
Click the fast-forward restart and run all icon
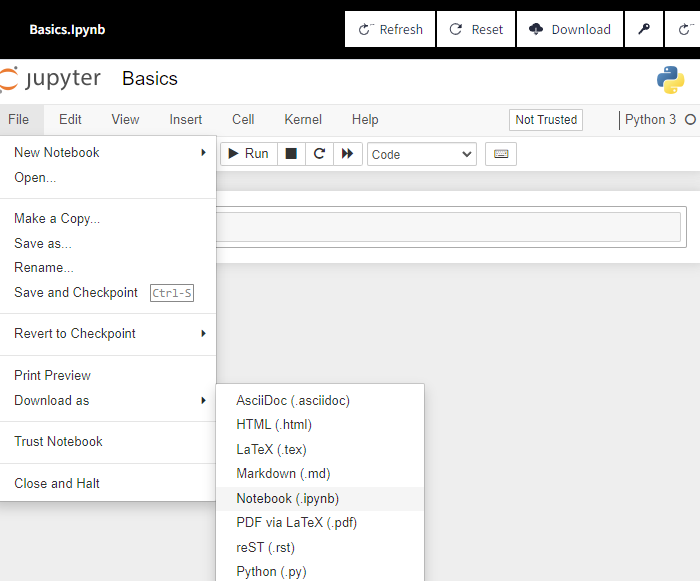tap(347, 154)
